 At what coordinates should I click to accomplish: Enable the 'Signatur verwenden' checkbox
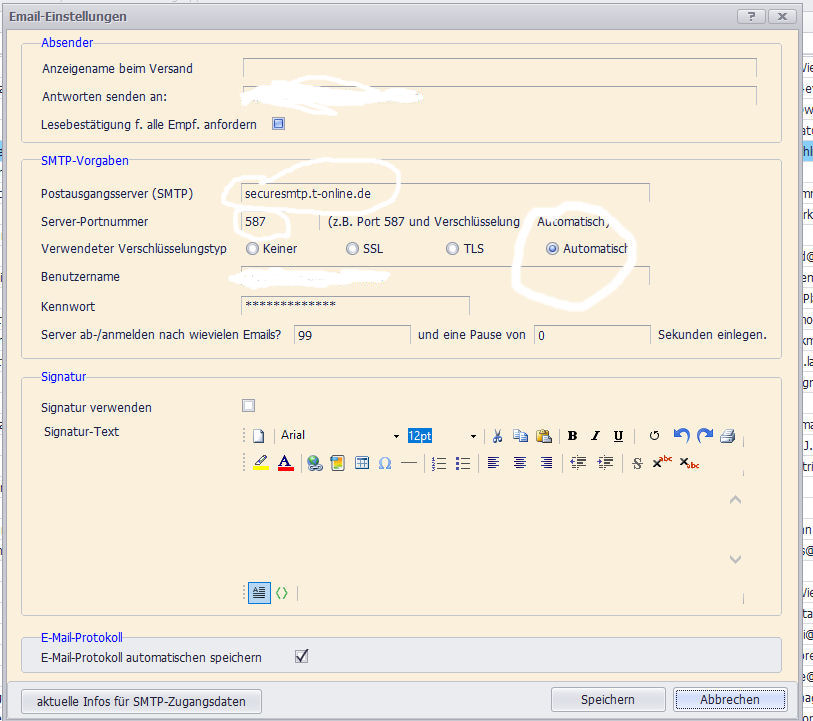click(249, 406)
